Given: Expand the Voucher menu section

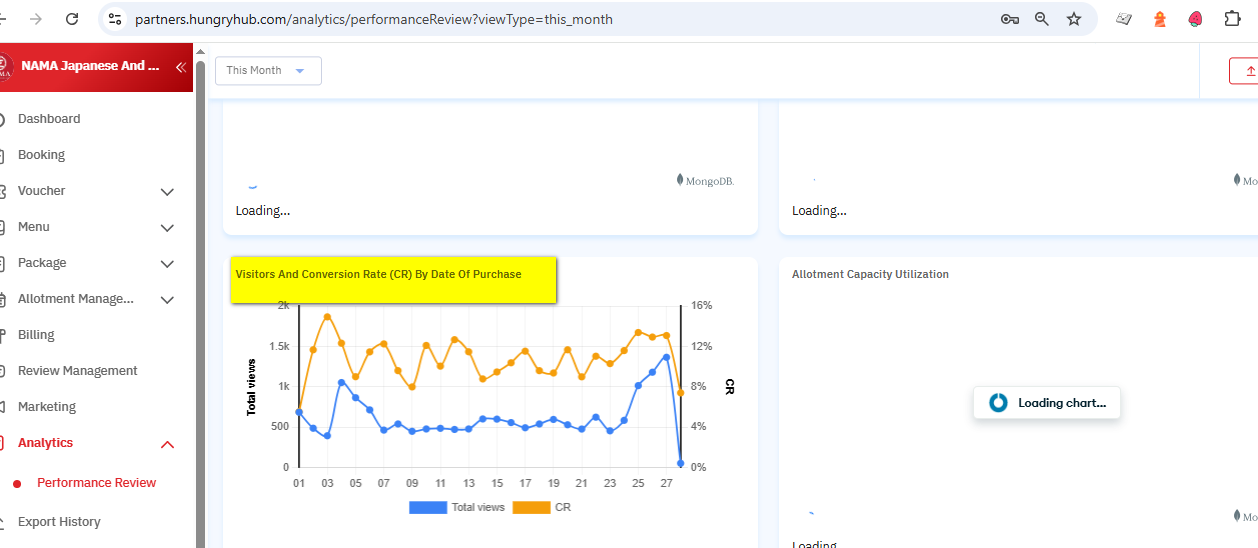Looking at the screenshot, I should pyautogui.click(x=167, y=191).
